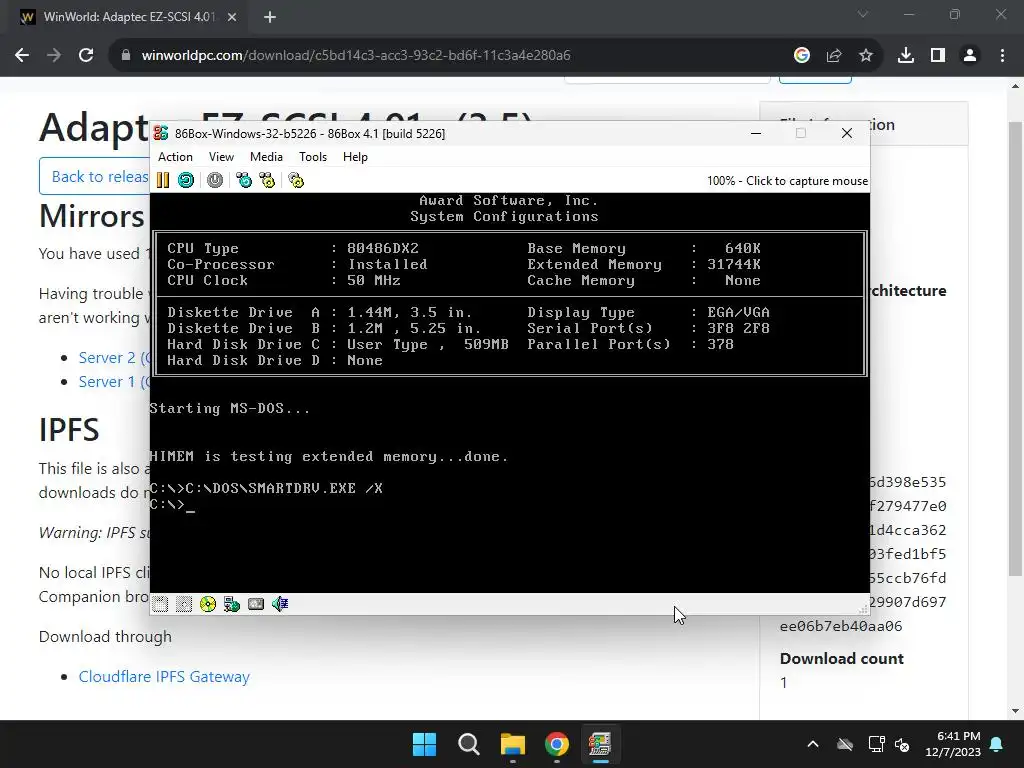
Task: Open the View menu in 86Box
Action: (x=221, y=157)
